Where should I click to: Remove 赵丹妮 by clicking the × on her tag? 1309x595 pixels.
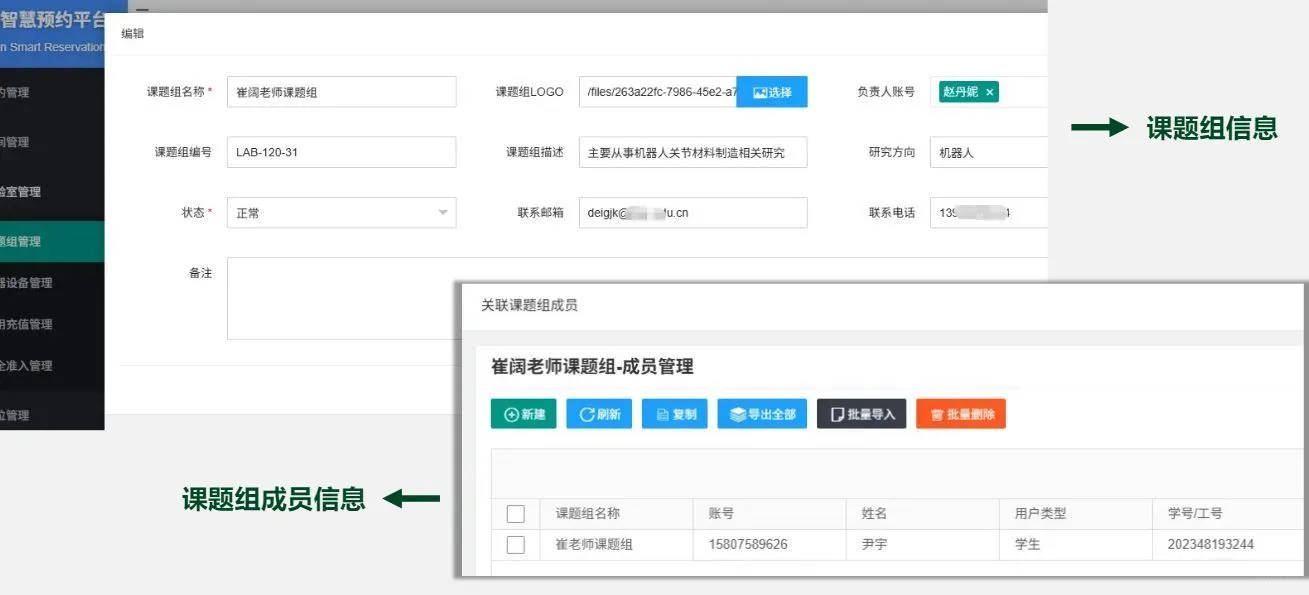[989, 91]
